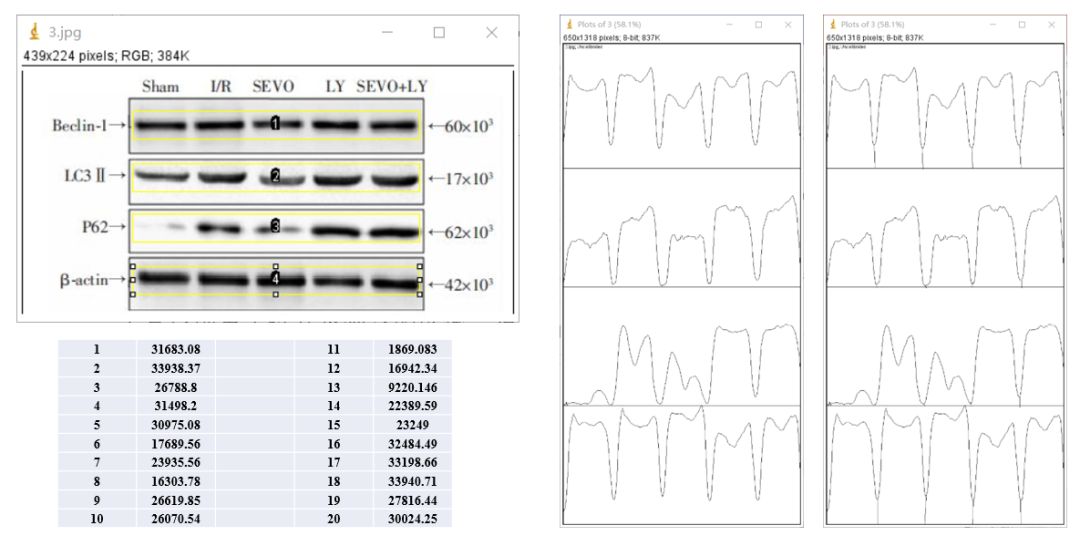Viewport: 1080px width, 546px height.
Task: Maximize the left Plots of 3 window
Action: [758, 25]
